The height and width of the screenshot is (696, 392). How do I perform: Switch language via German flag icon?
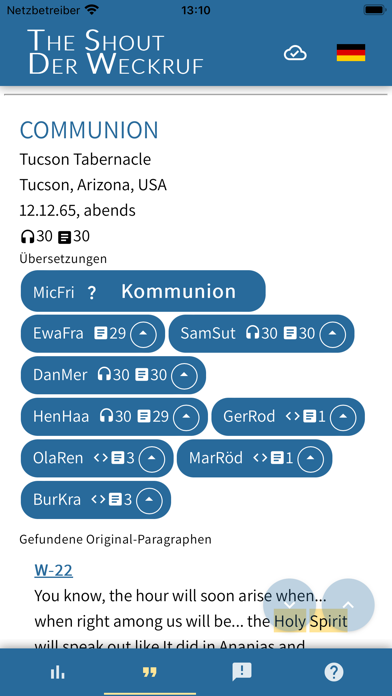[x=351, y=52]
